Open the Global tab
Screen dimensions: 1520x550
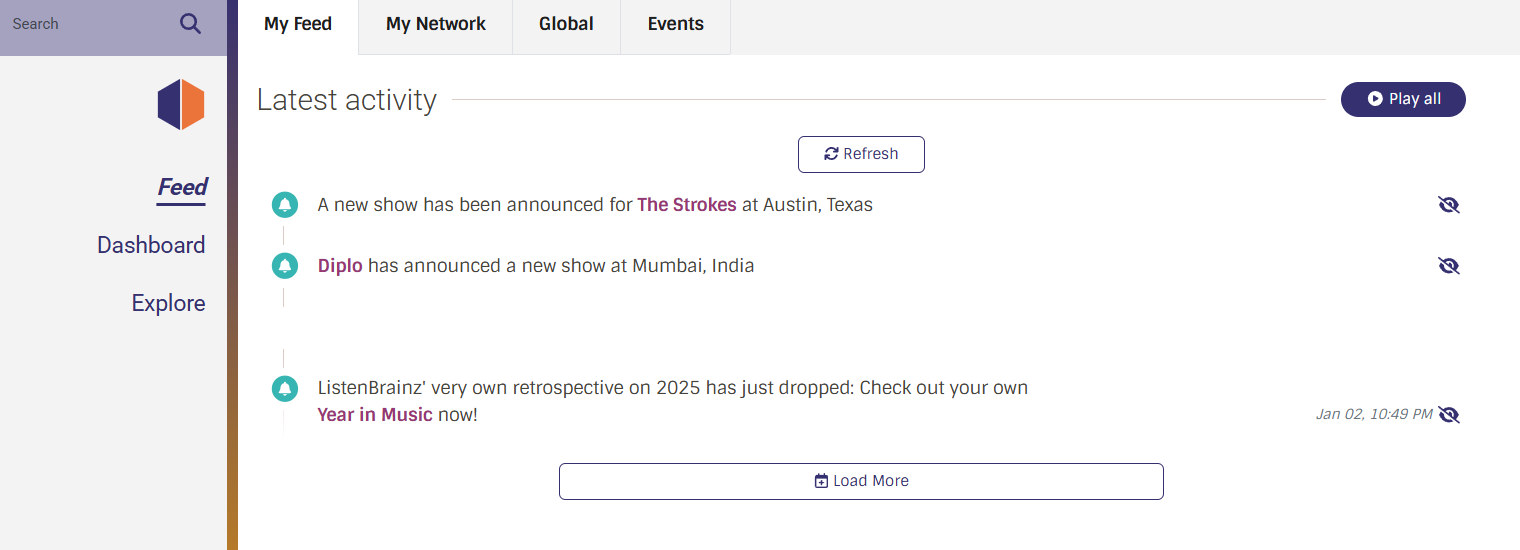[566, 25]
